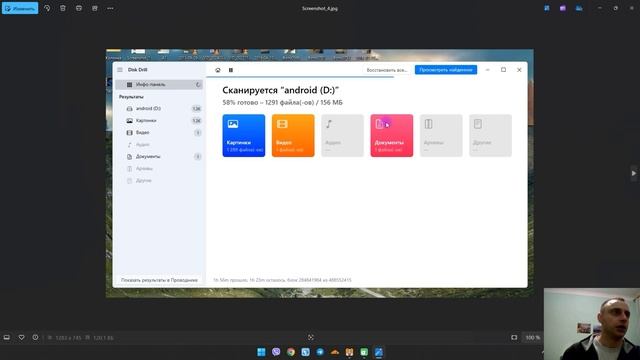Click the grey 'Другие' category card
The image size is (640, 360).
pyautogui.click(x=491, y=136)
